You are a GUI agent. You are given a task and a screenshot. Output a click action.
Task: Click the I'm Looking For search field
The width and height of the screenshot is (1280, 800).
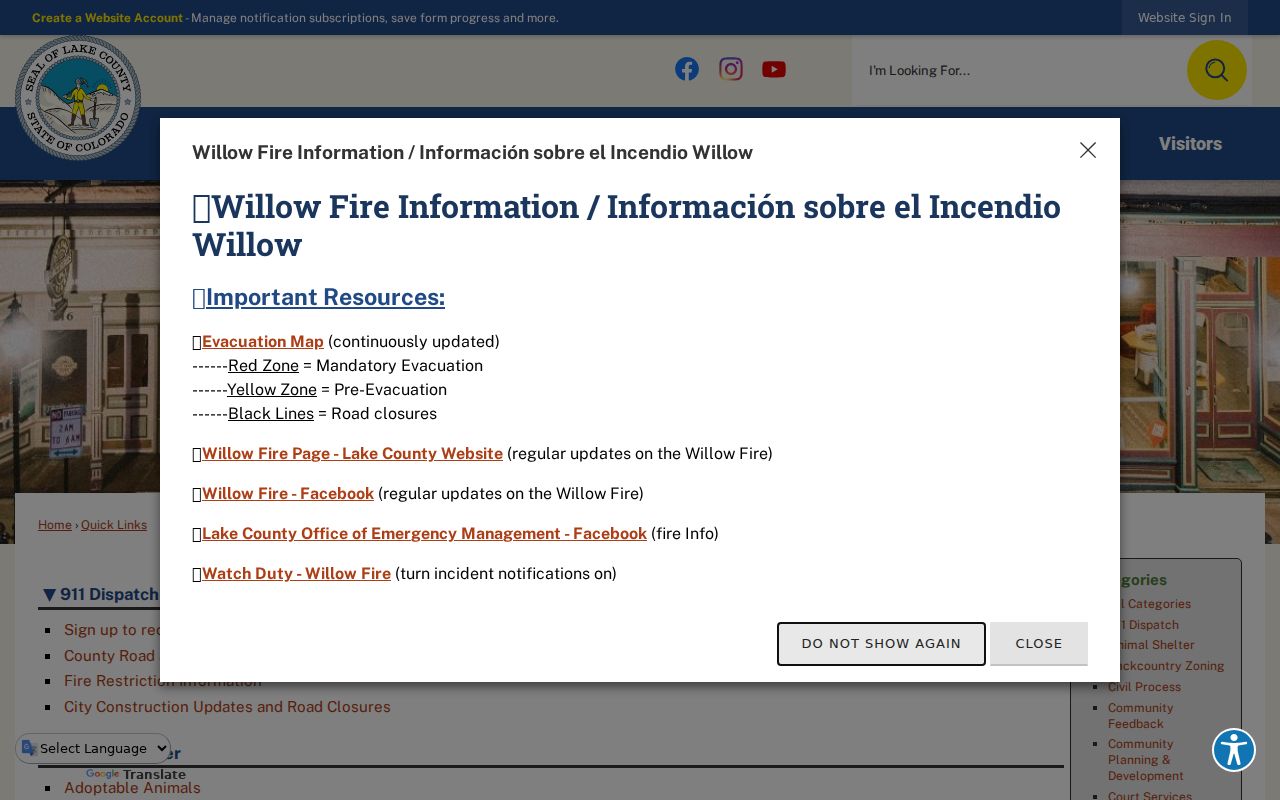pos(1020,70)
